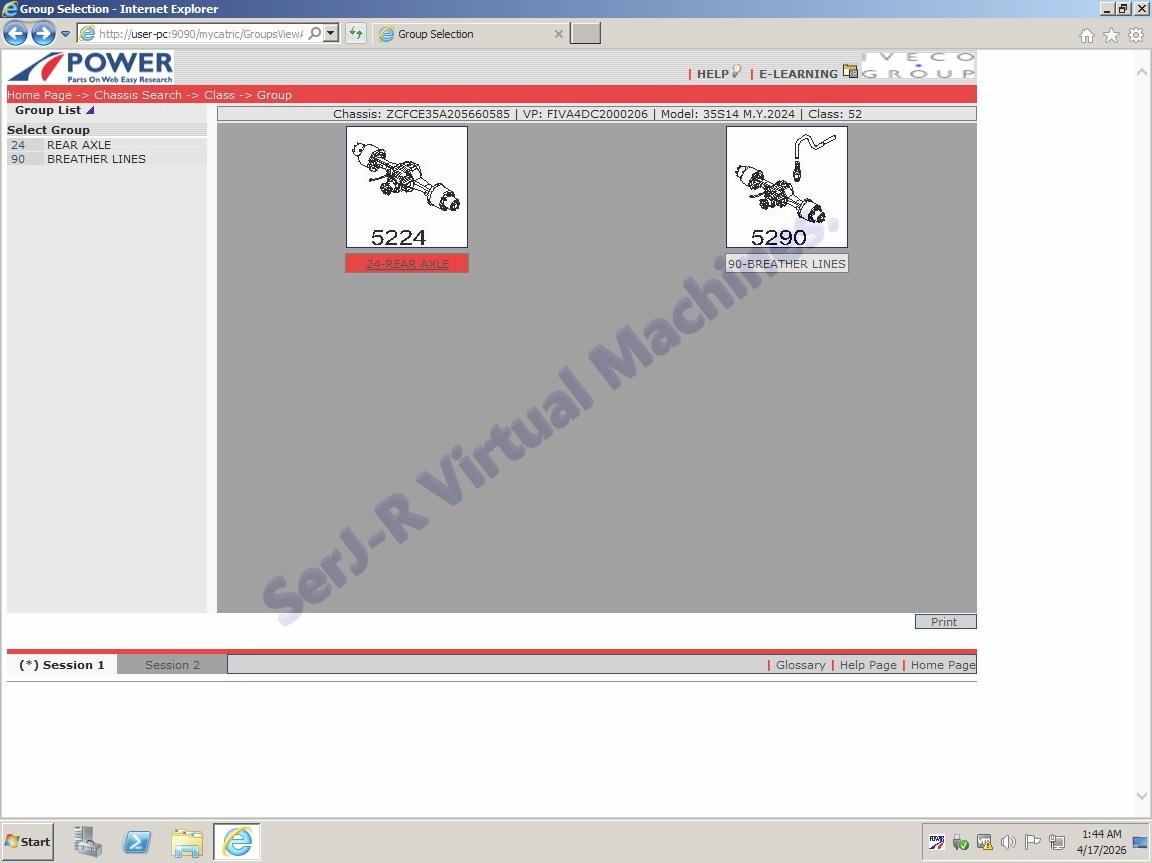Open the recent pages dropdown arrow
The height and width of the screenshot is (863, 1152).
coord(65,34)
